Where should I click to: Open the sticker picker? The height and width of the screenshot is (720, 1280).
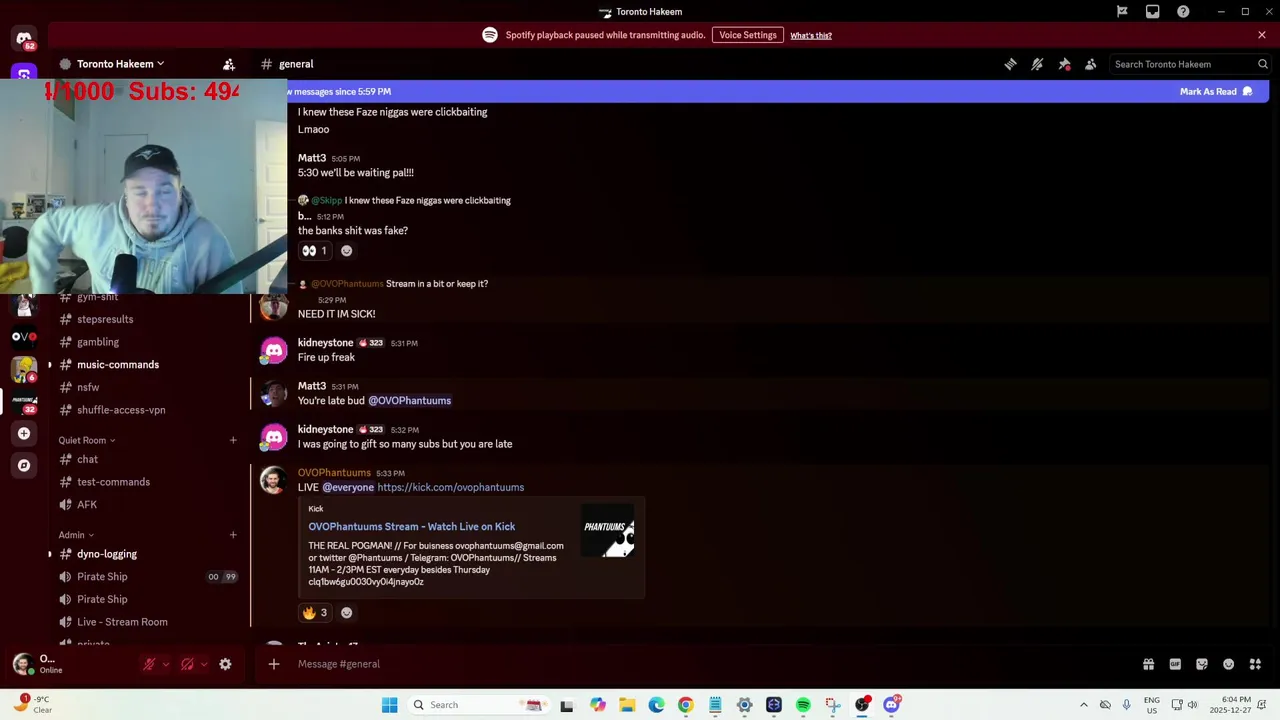point(1202,664)
